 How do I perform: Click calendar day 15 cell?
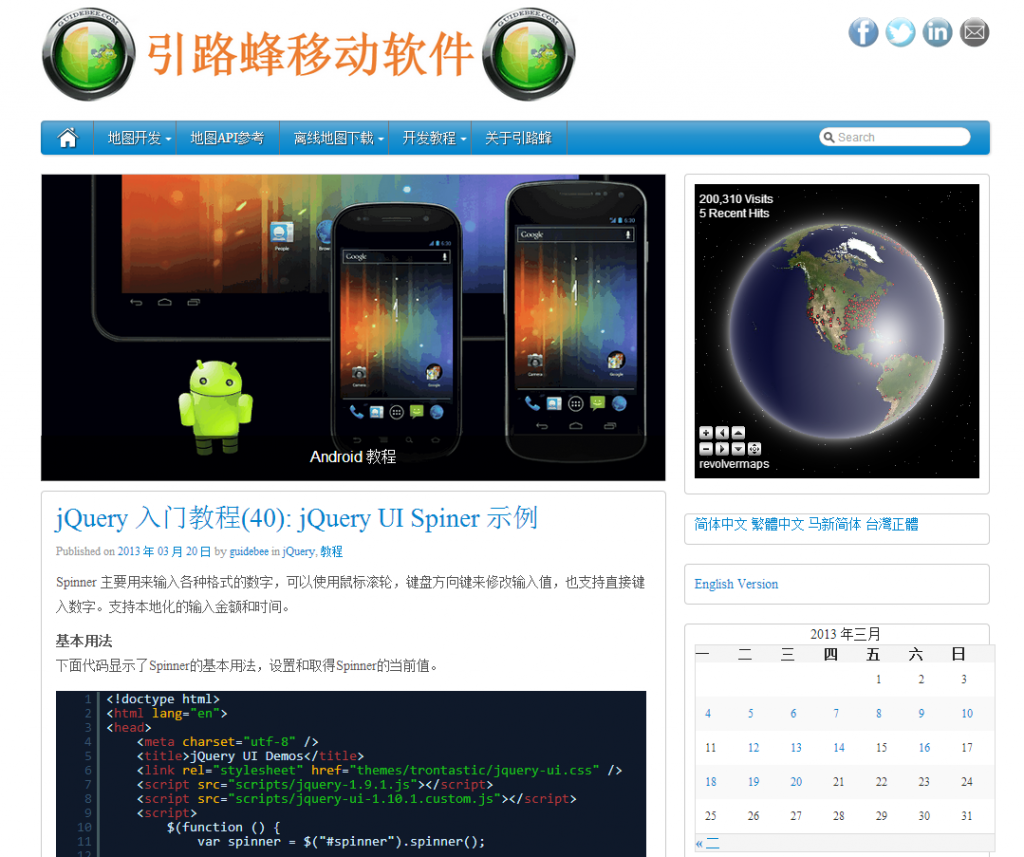[882, 747]
